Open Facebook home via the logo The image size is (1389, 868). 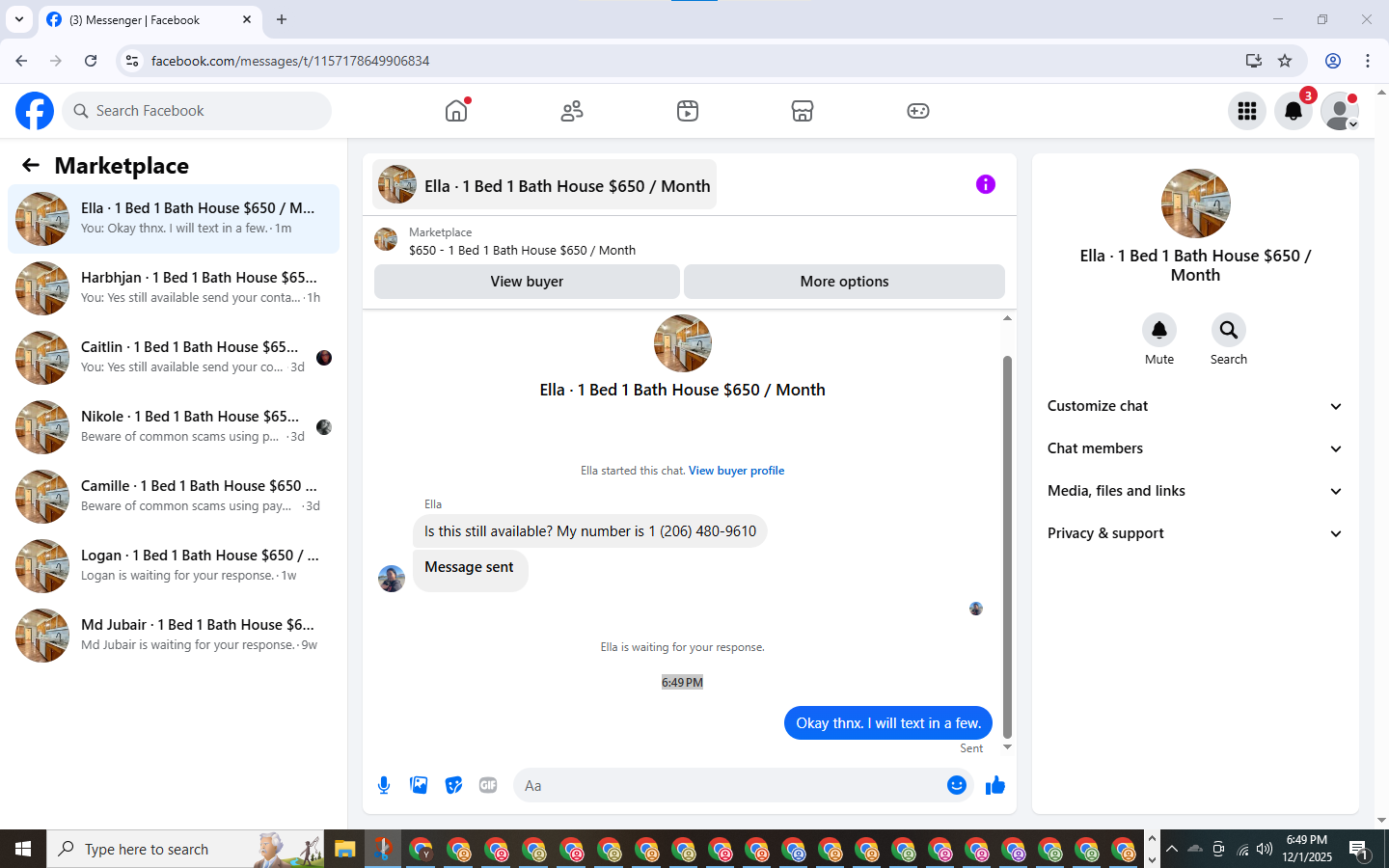[35, 111]
